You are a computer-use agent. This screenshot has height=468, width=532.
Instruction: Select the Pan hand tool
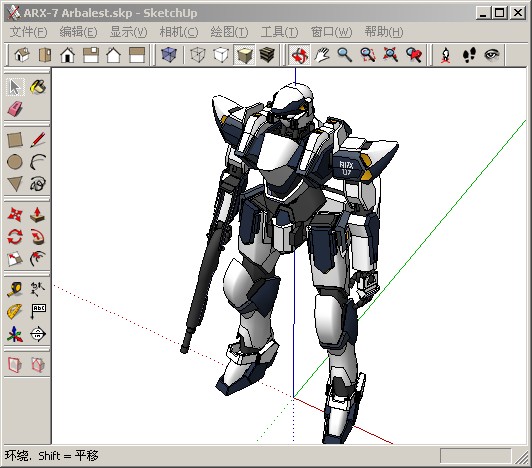point(322,55)
